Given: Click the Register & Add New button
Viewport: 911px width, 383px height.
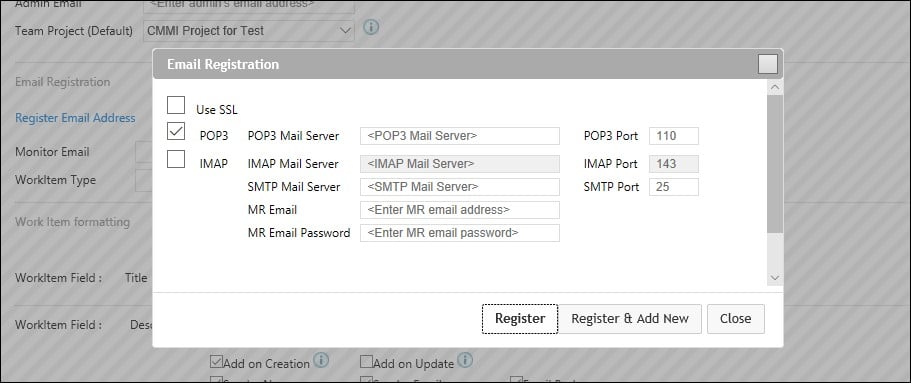Looking at the screenshot, I should (x=630, y=318).
